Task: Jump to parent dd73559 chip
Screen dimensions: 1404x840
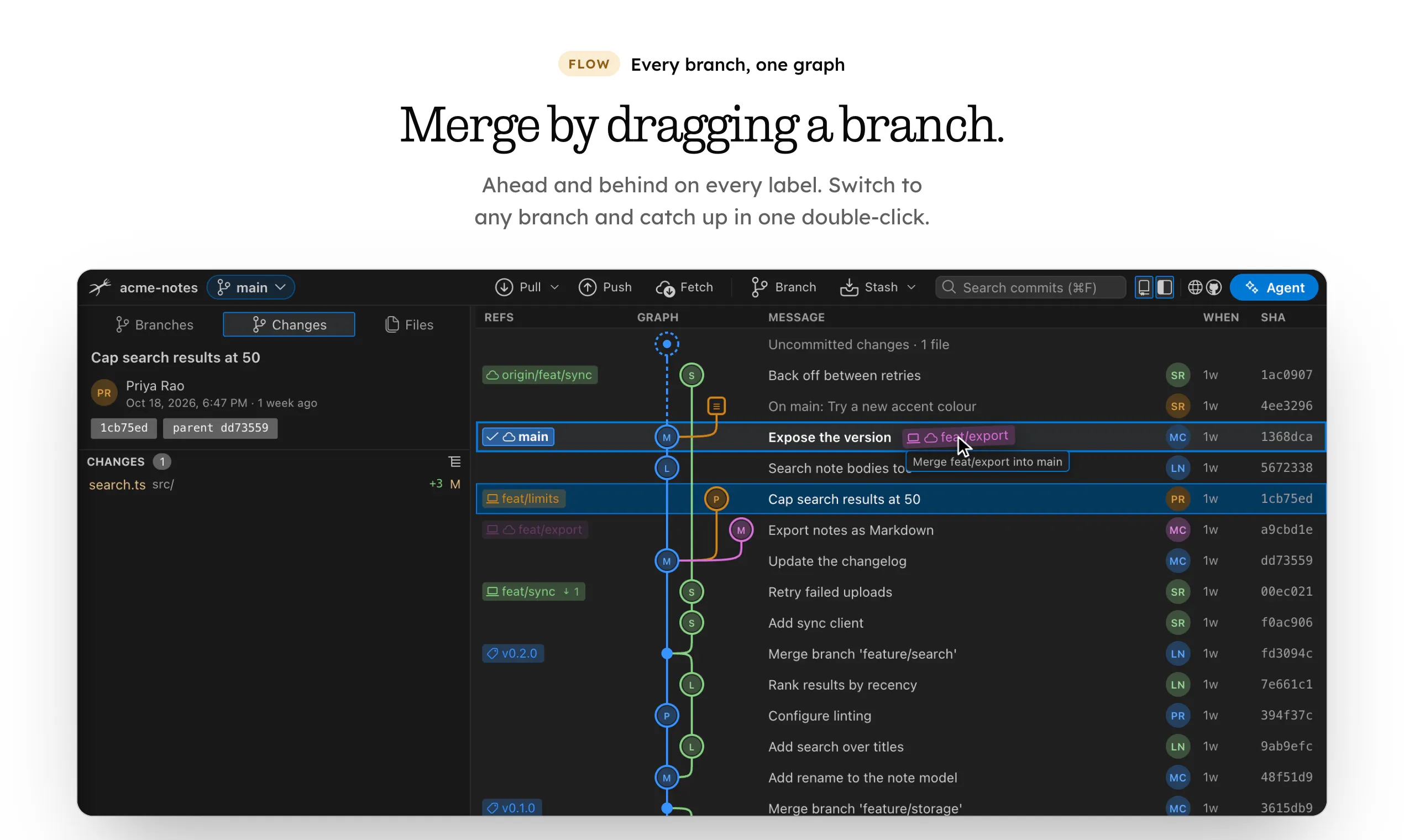Action: pos(220,428)
